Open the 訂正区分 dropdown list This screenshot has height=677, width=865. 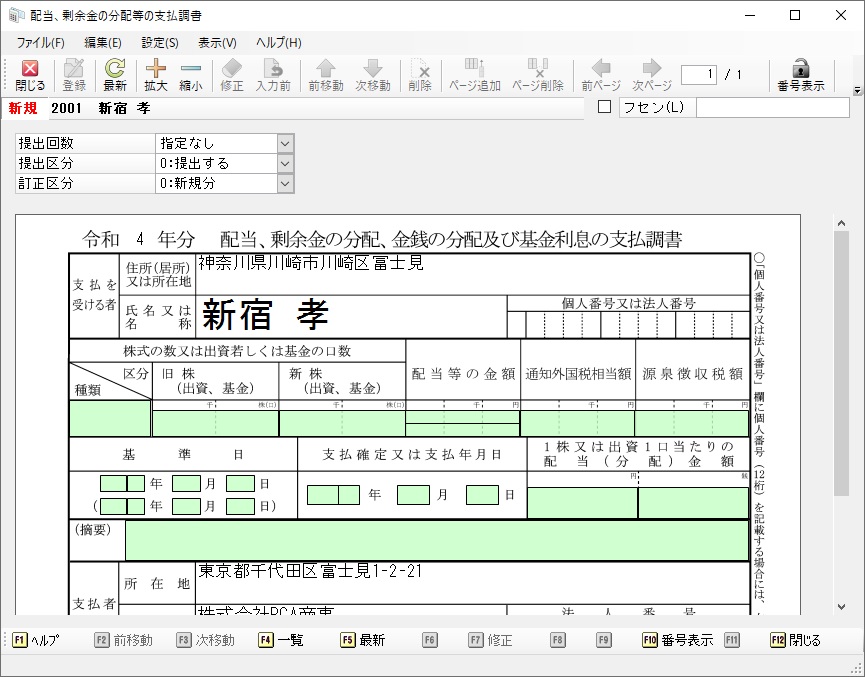(285, 183)
